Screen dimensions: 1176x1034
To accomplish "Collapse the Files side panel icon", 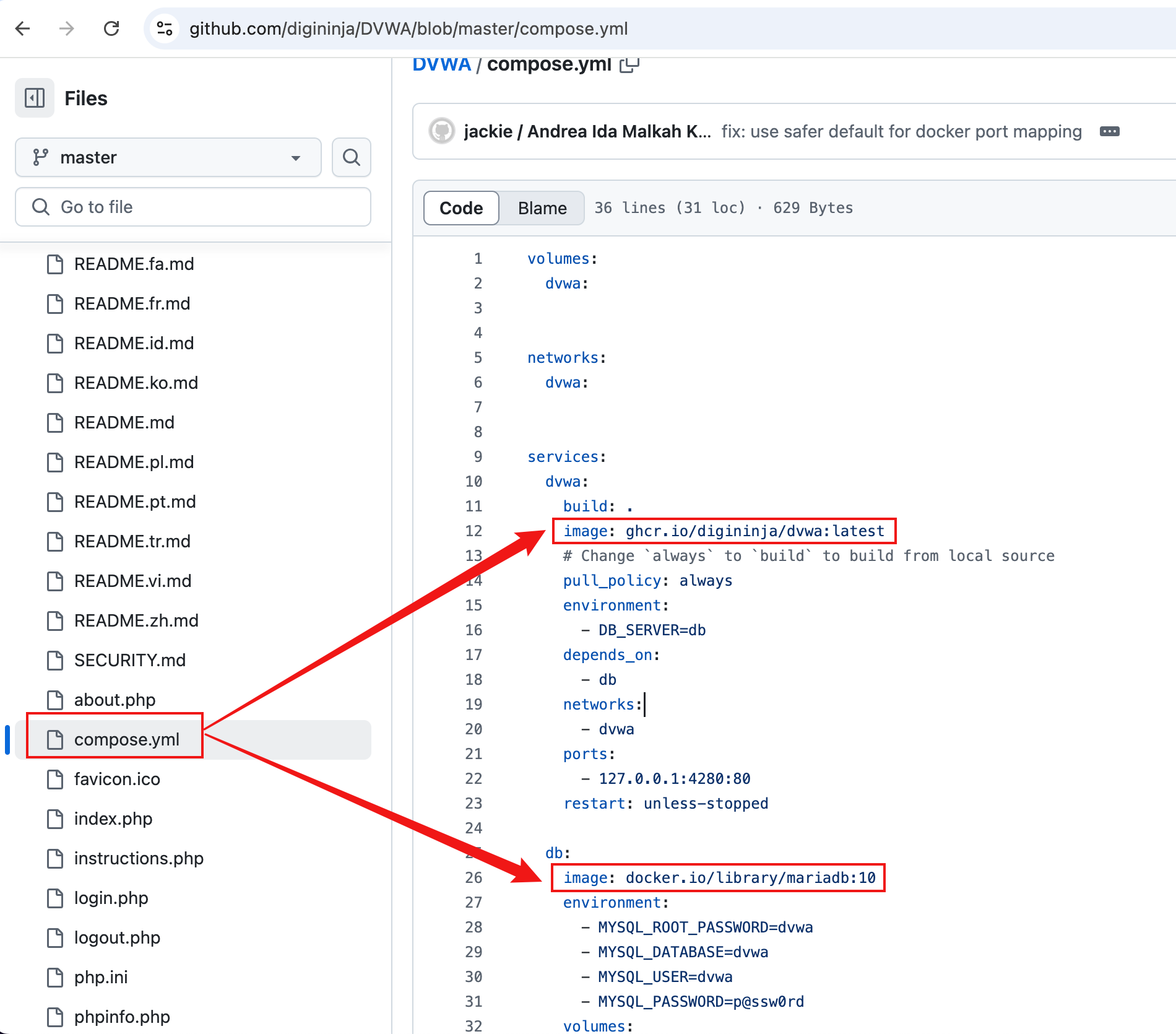I will pyautogui.click(x=35, y=98).
